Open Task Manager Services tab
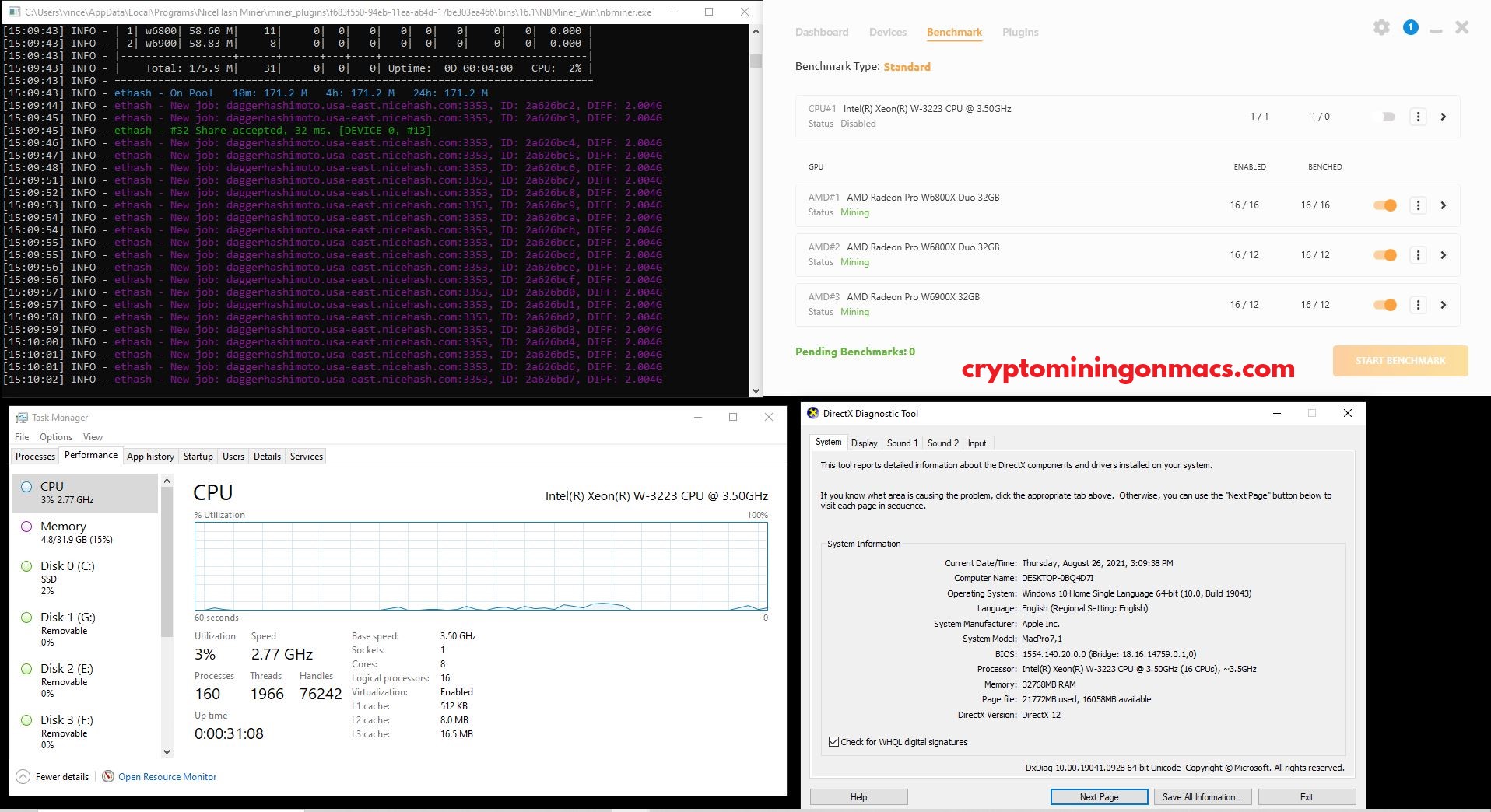 [x=307, y=457]
